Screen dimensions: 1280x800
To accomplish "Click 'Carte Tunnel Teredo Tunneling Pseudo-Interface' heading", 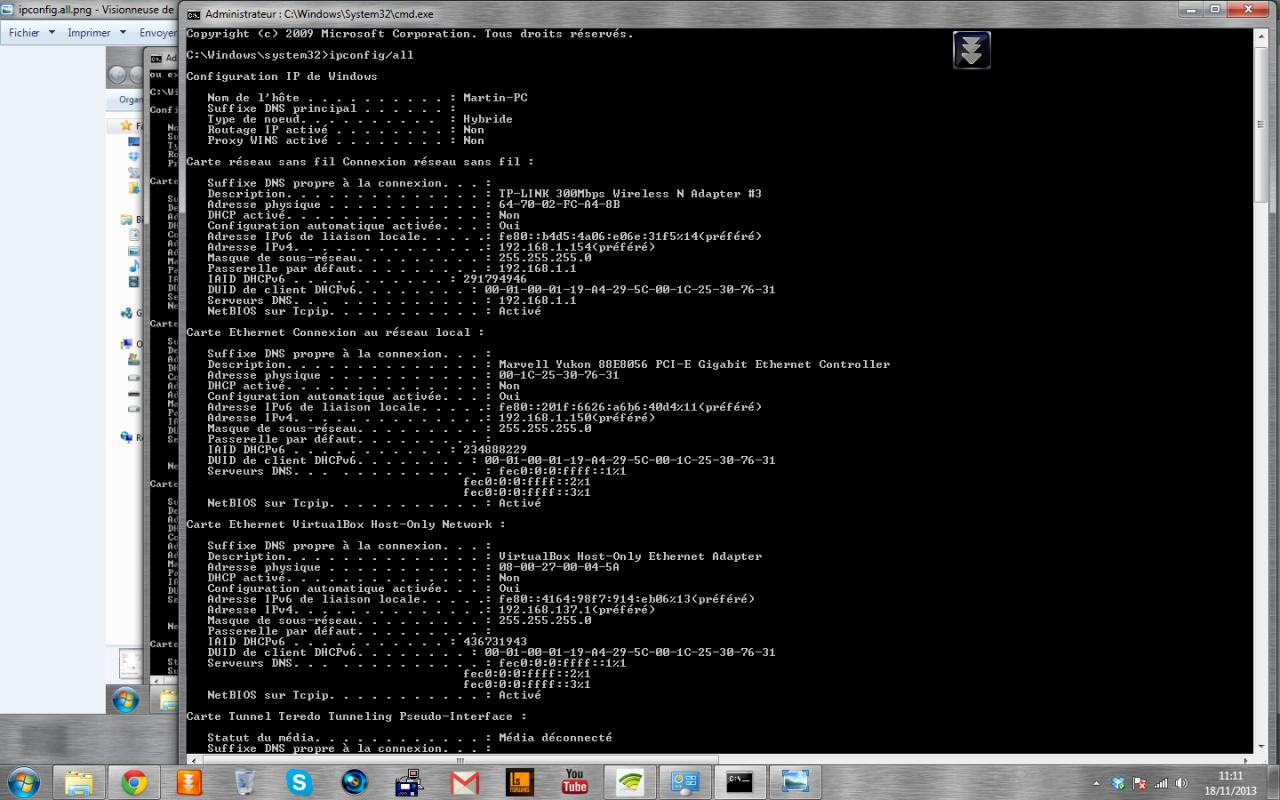I will point(356,717).
